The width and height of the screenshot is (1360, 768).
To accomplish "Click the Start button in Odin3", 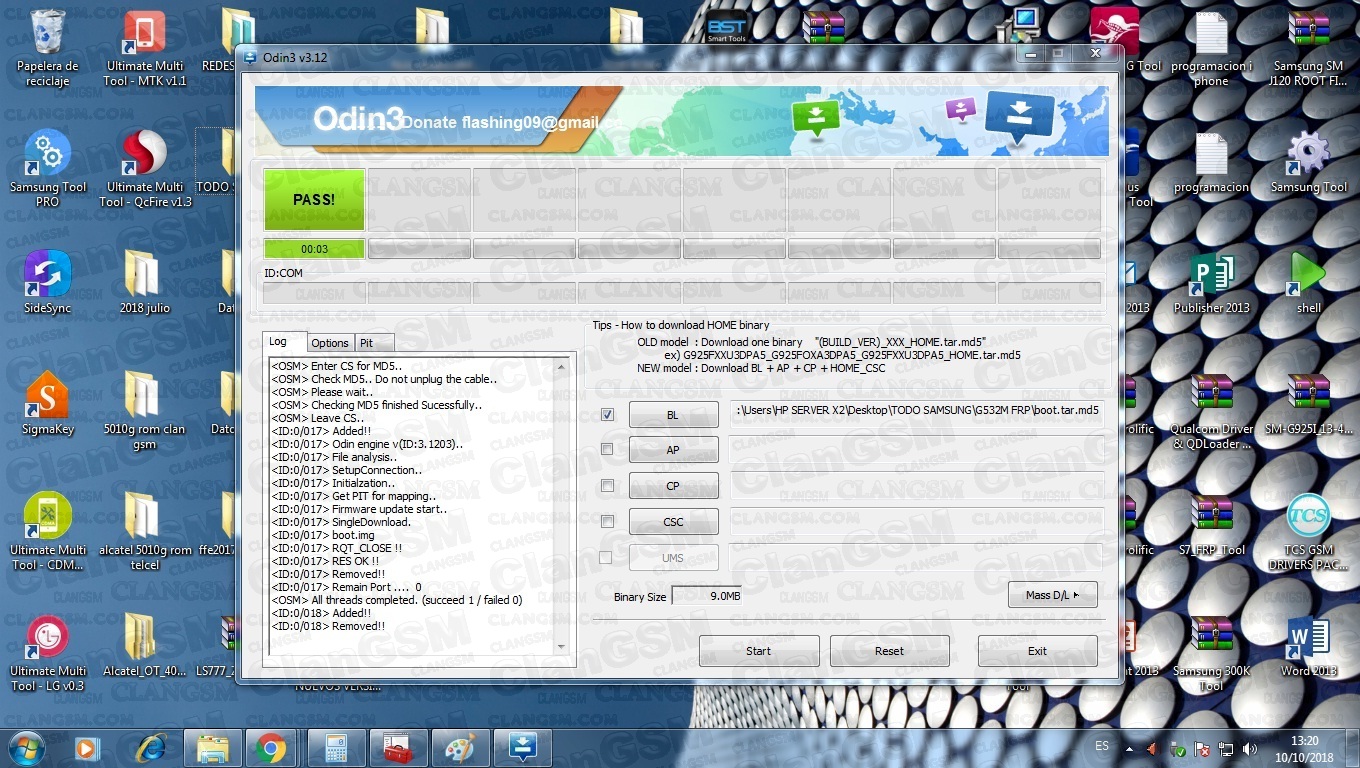I will point(759,651).
